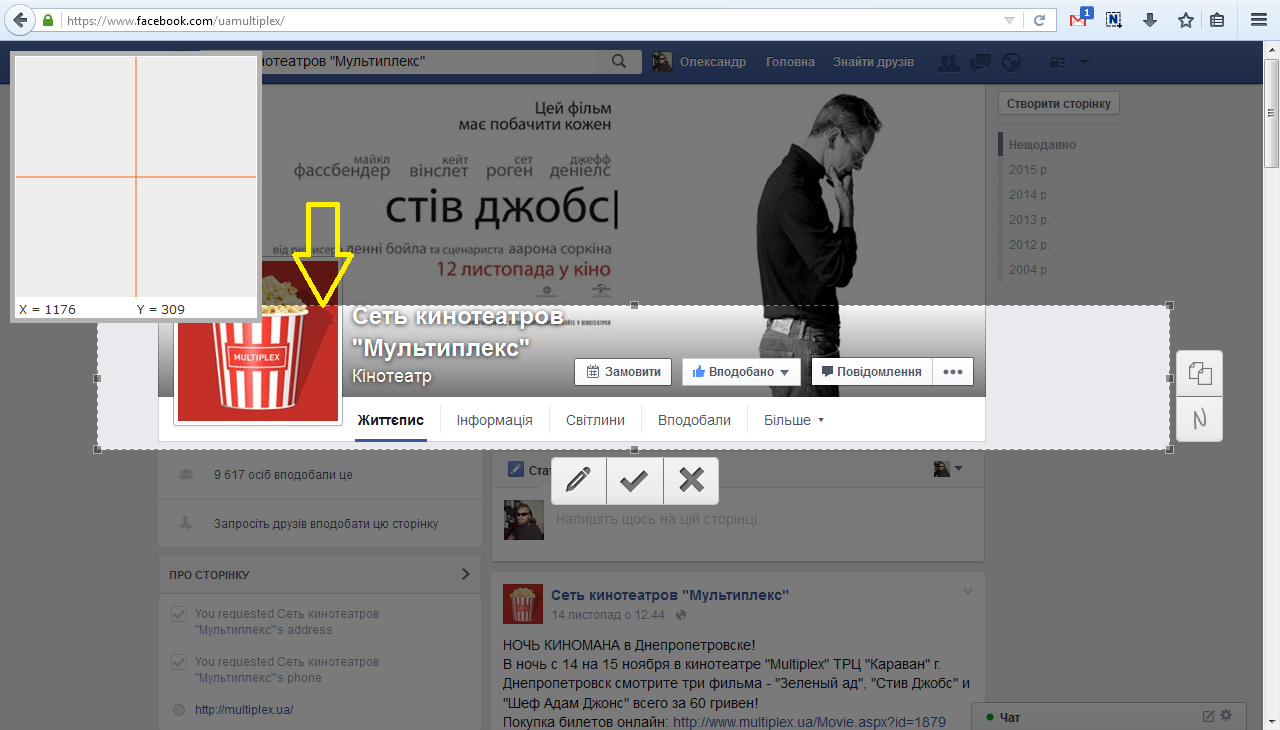
Task: Open the Movie.aspx?id=1879 ticket link
Action: [809, 722]
